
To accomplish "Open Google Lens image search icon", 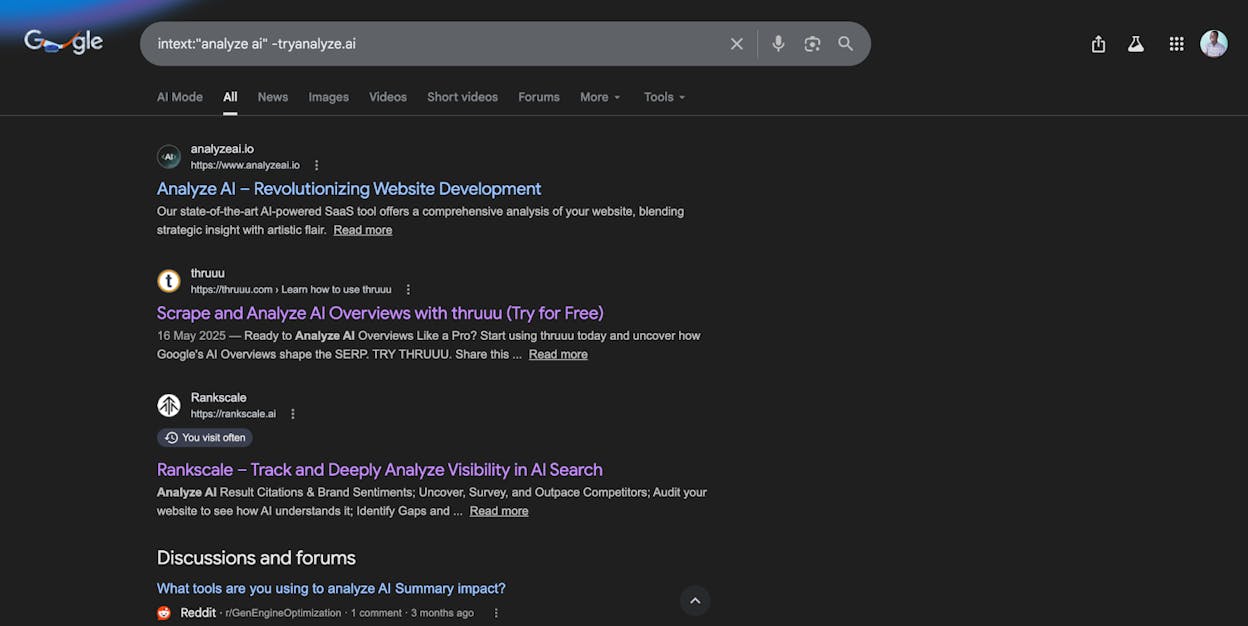I will tap(812, 44).
